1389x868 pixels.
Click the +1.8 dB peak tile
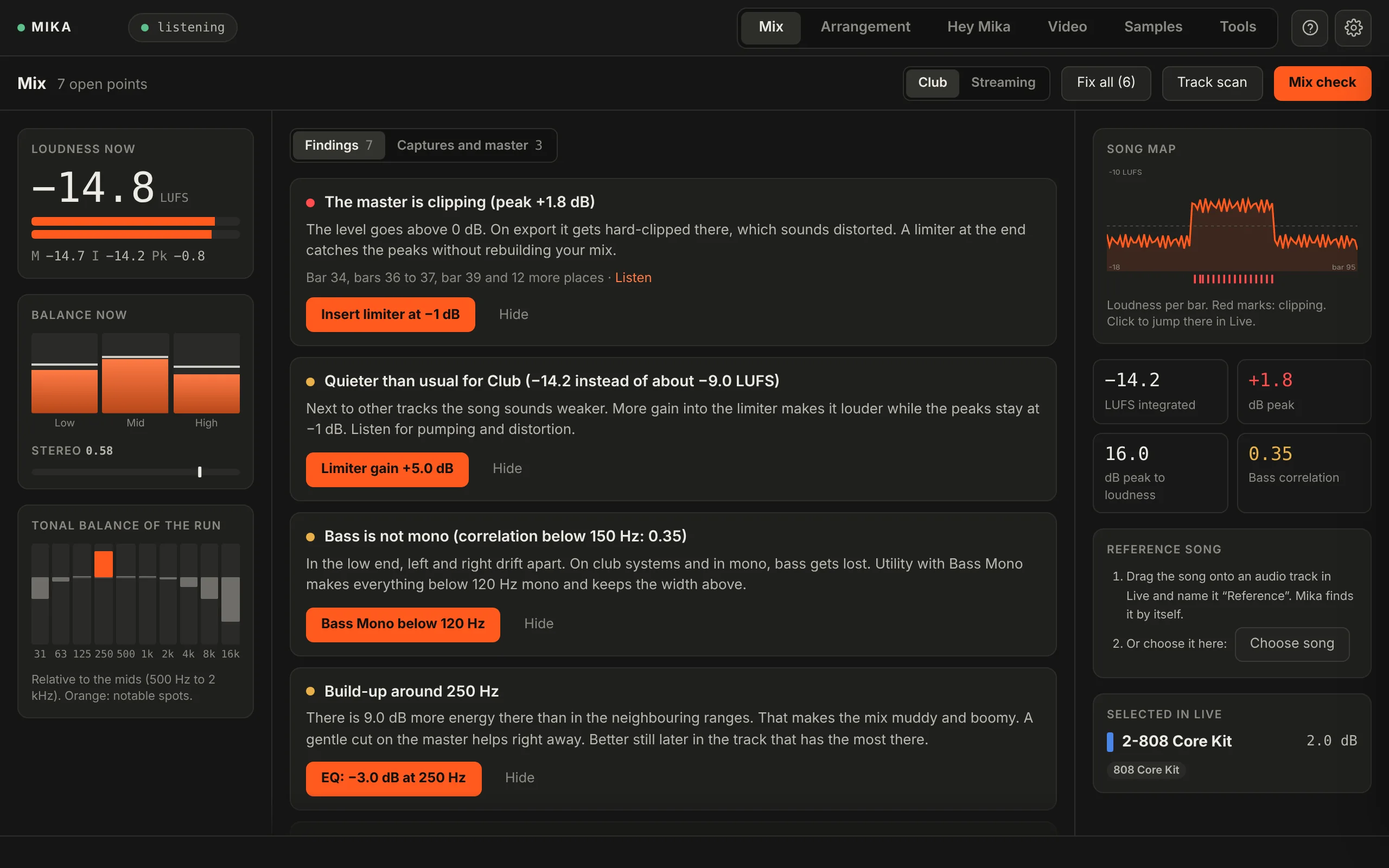tap(1303, 392)
